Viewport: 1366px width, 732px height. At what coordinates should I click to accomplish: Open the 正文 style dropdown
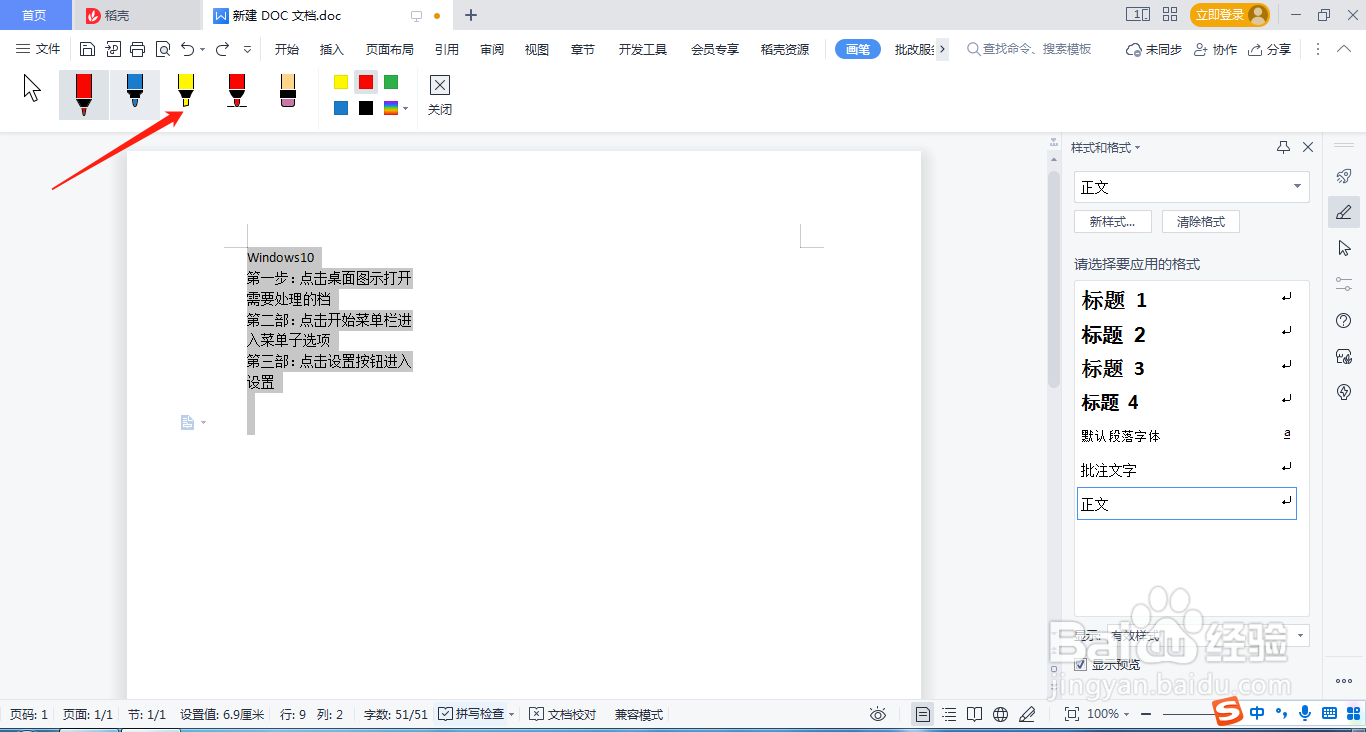1295,187
